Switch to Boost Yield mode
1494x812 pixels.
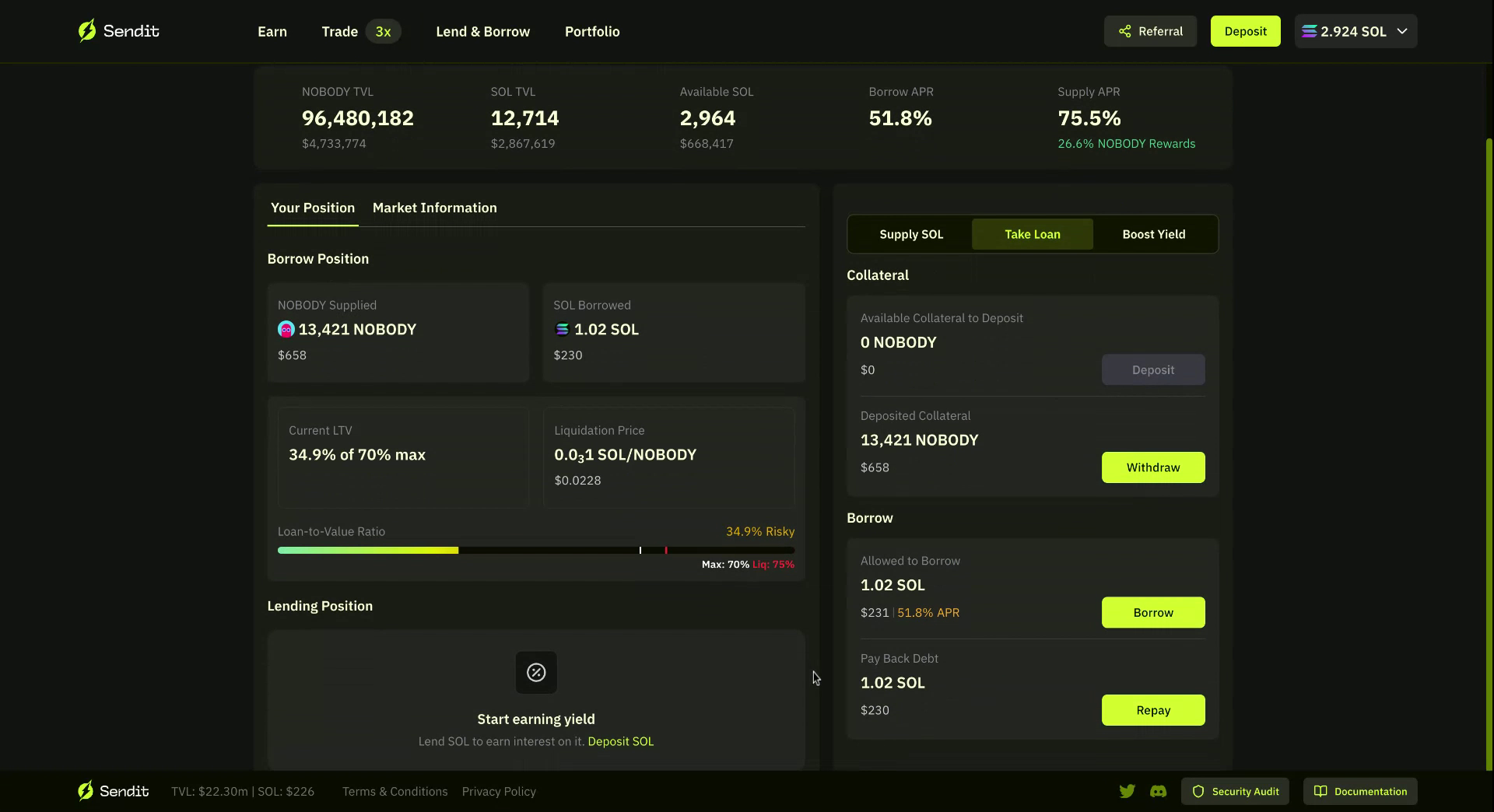(x=1154, y=234)
